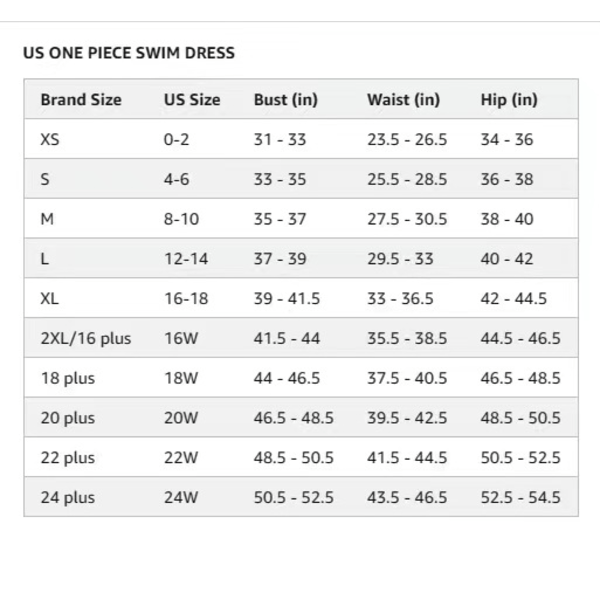Click hip value '38 - 40' in M row
The height and width of the screenshot is (600, 600).
pyautogui.click(x=507, y=219)
